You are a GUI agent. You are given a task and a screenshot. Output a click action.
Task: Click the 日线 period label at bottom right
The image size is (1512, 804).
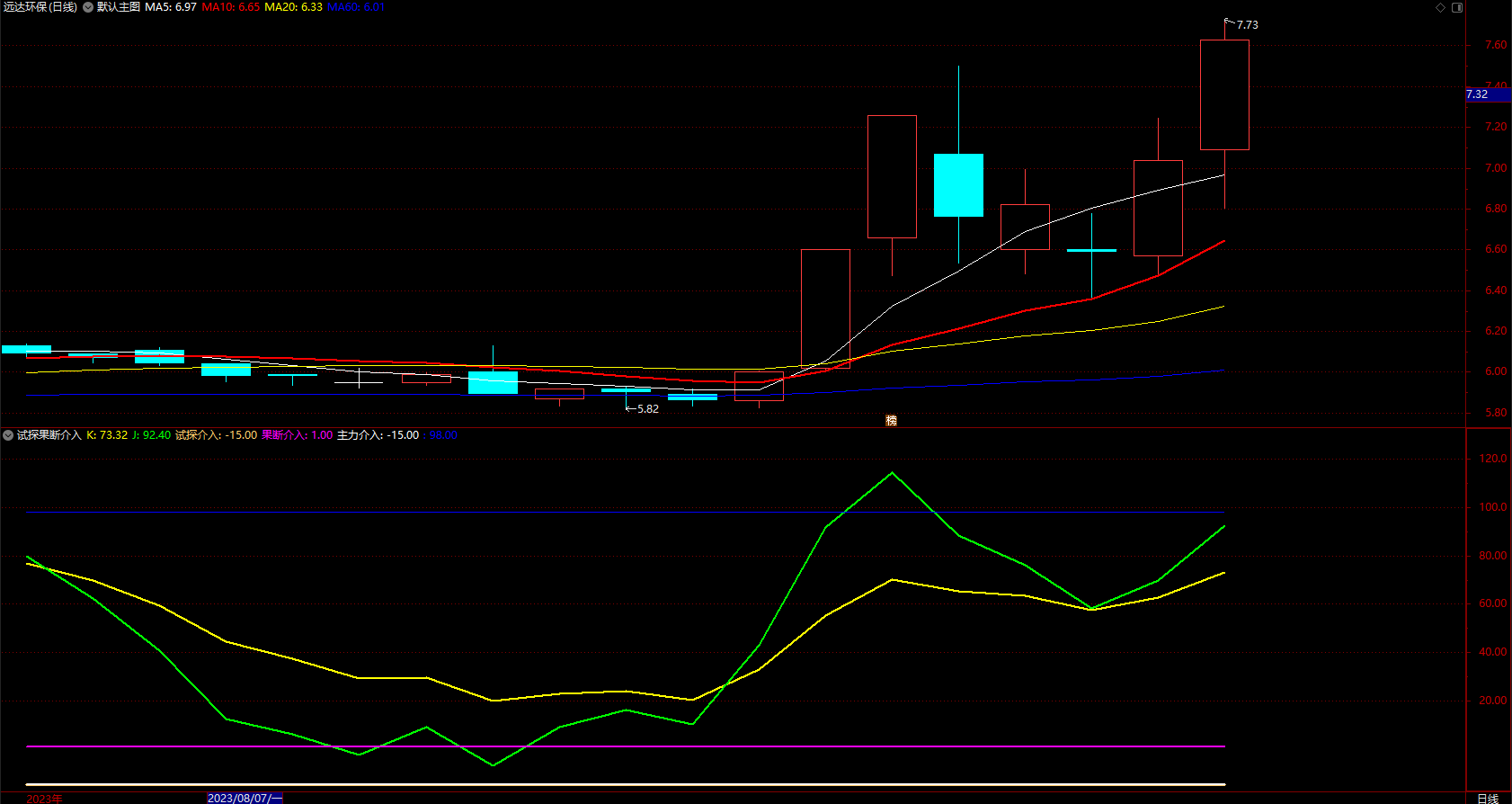(x=1488, y=798)
